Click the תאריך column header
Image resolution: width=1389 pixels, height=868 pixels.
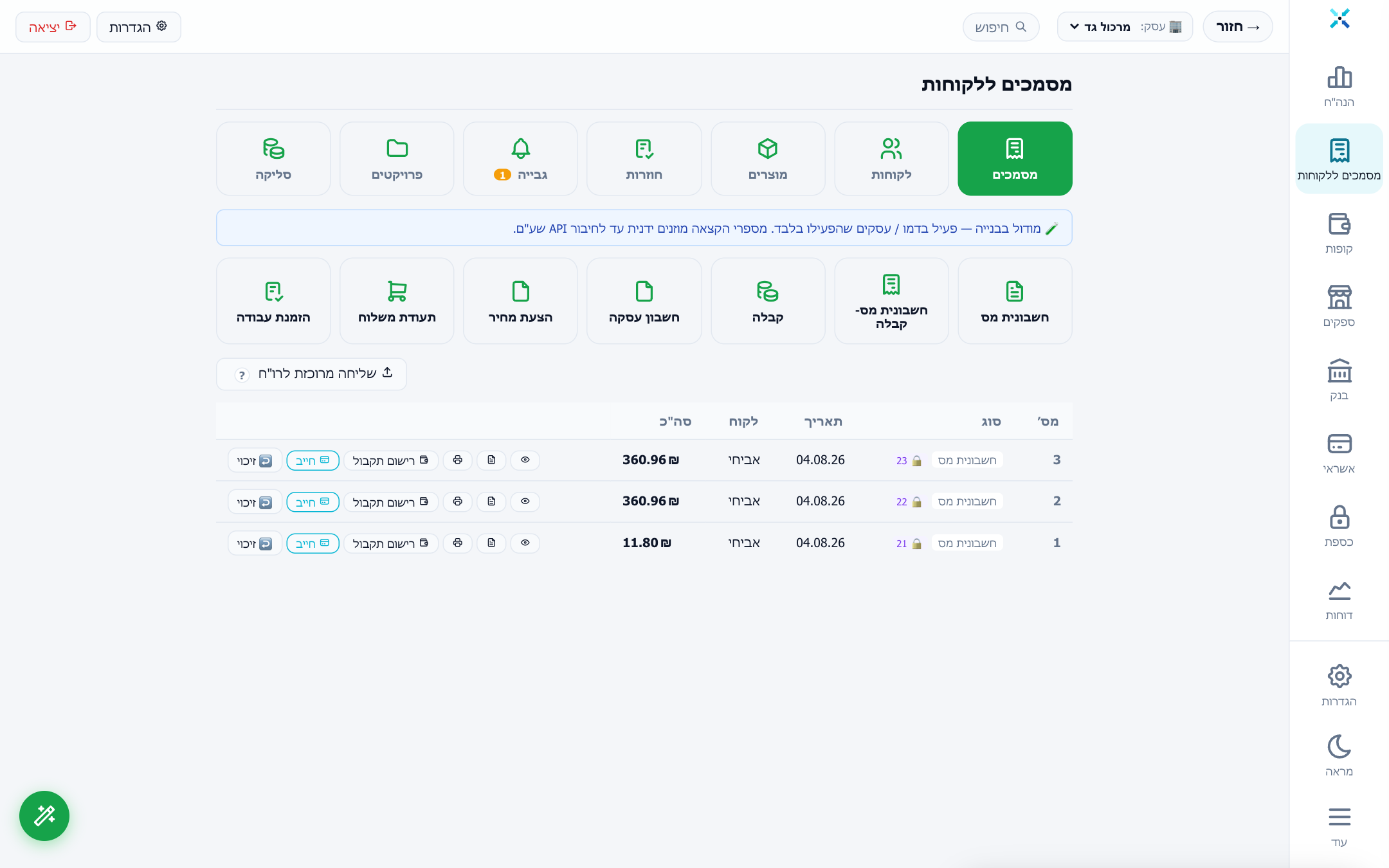(x=823, y=422)
